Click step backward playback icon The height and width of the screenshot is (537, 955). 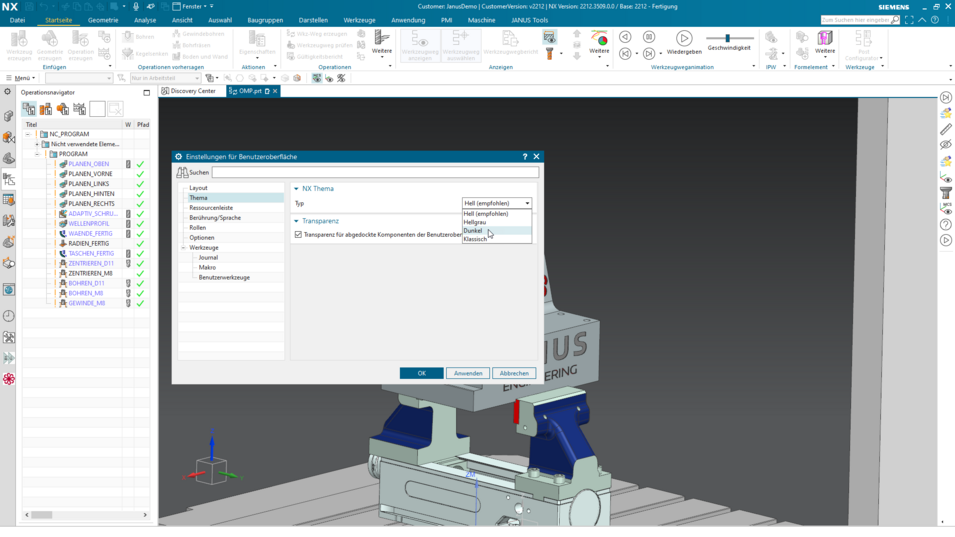(625, 37)
